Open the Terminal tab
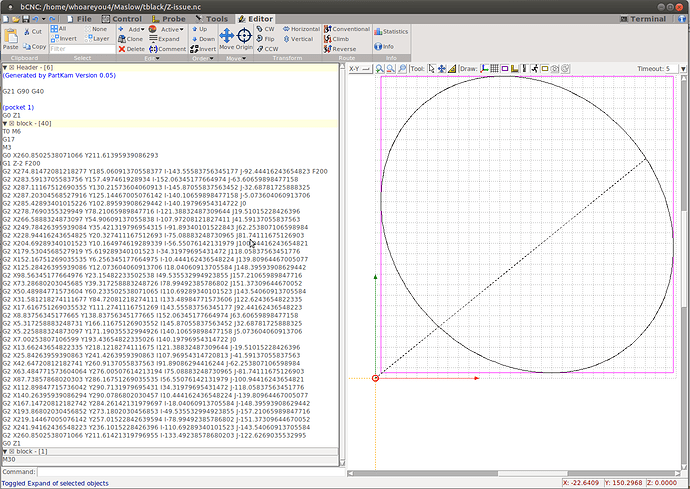The height and width of the screenshot is (489, 690). tap(643, 19)
